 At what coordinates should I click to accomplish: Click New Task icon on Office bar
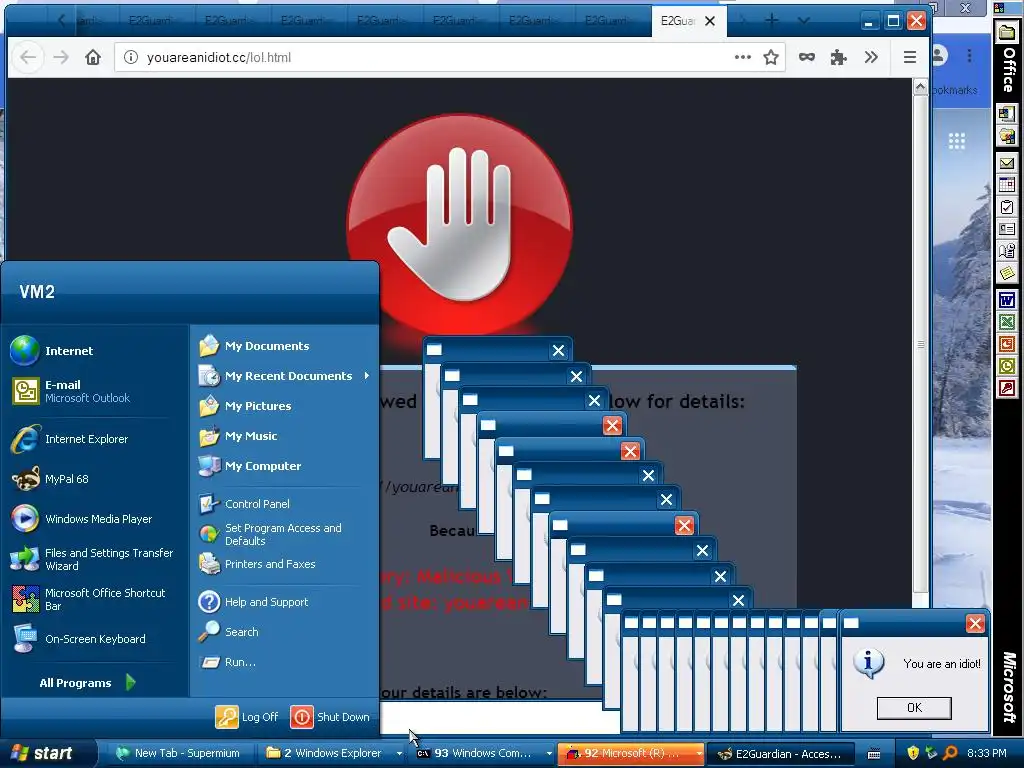[x=1007, y=207]
